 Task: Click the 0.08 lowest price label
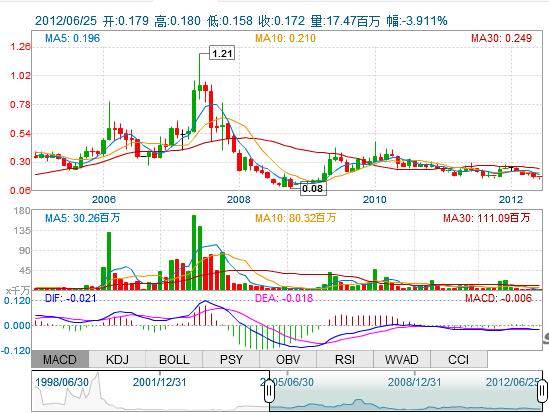point(312,188)
